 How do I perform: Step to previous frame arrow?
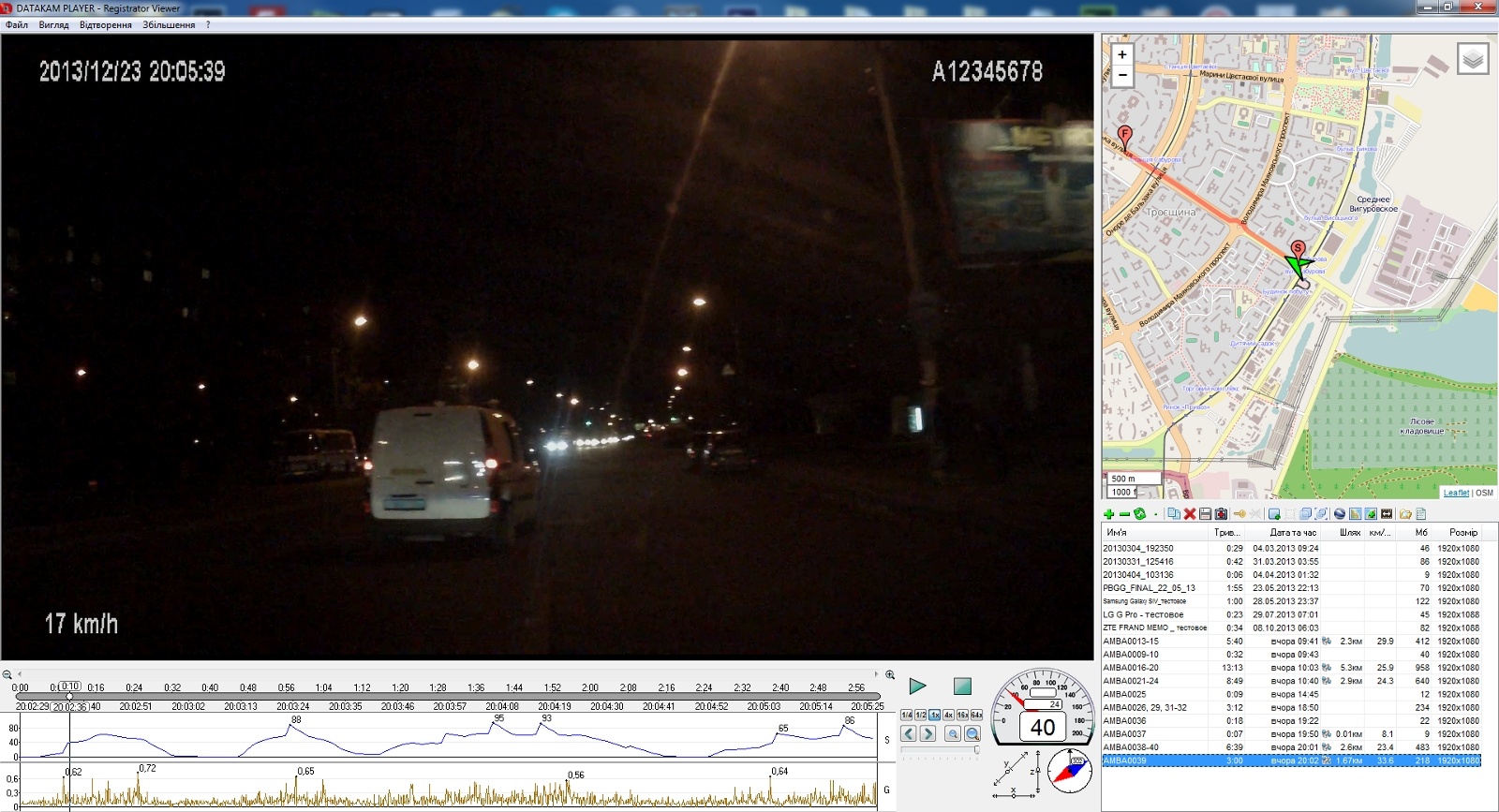908,733
